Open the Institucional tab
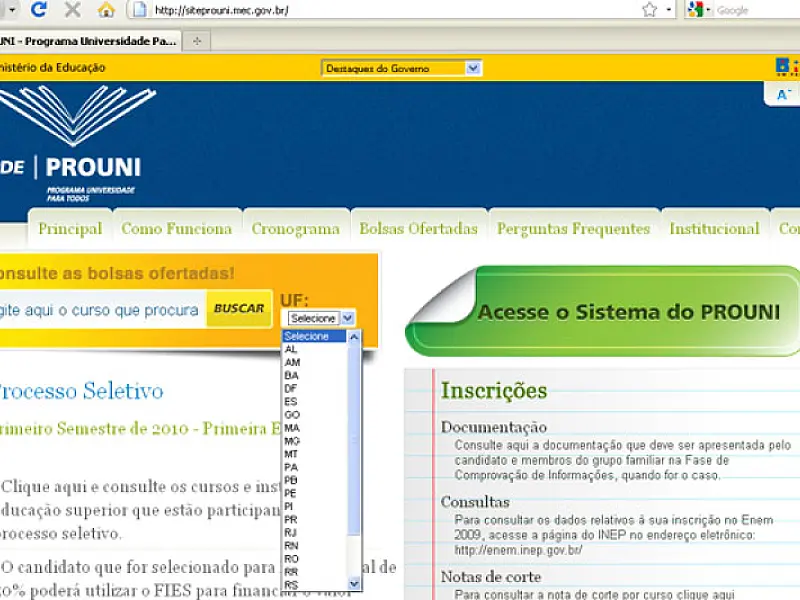This screenshot has height=600, width=800. (x=715, y=229)
